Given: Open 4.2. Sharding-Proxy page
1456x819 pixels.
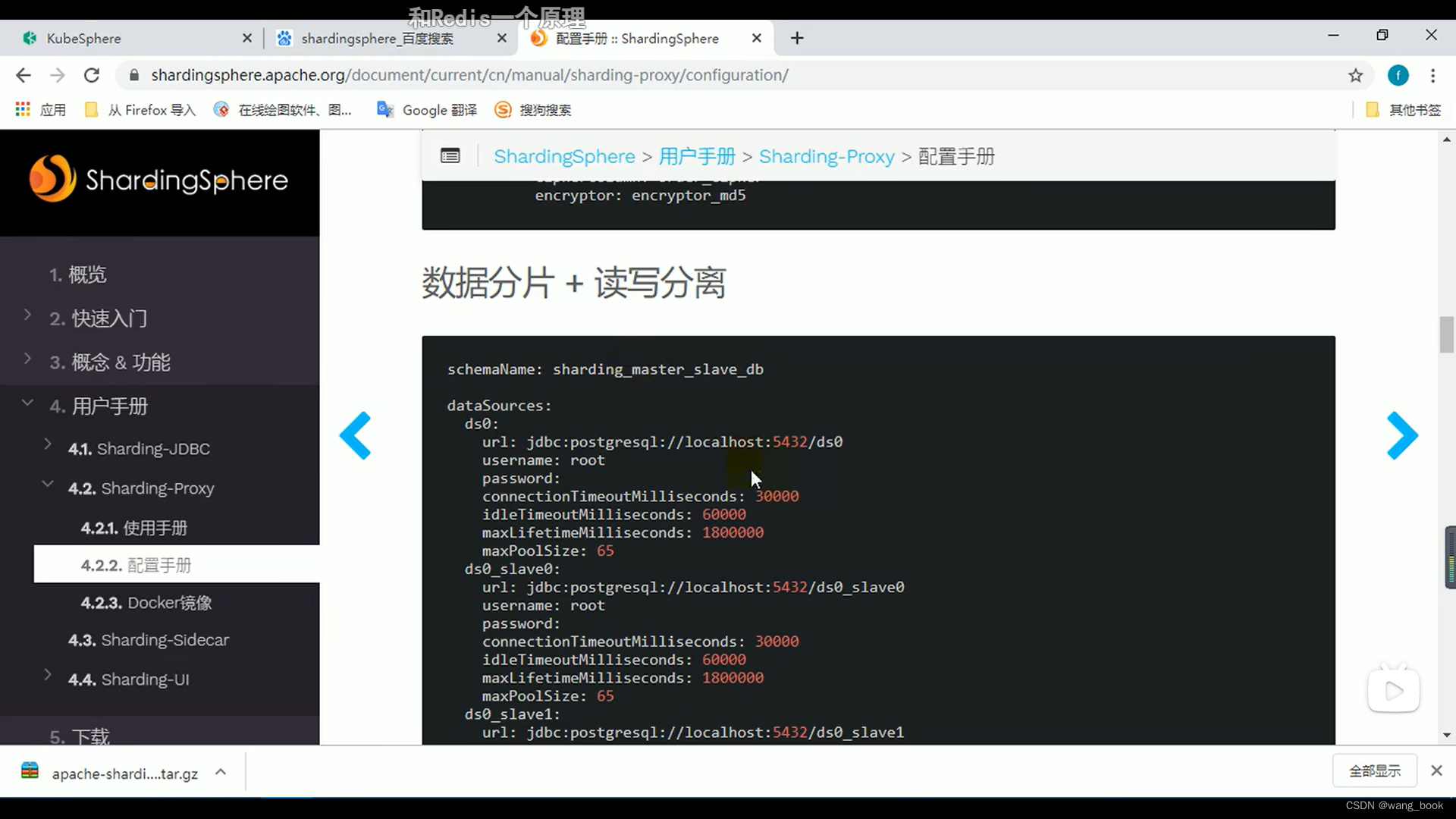Looking at the screenshot, I should coord(141,488).
